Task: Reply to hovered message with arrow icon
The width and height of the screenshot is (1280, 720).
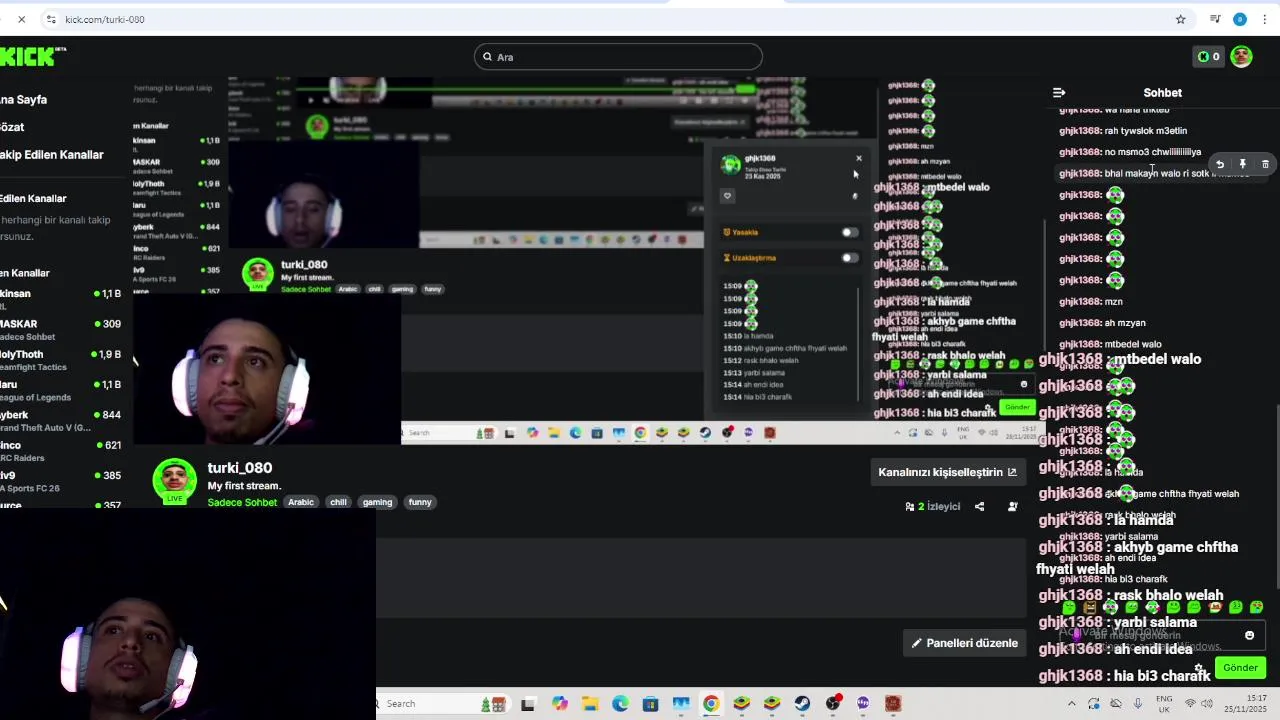Action: (1219, 164)
